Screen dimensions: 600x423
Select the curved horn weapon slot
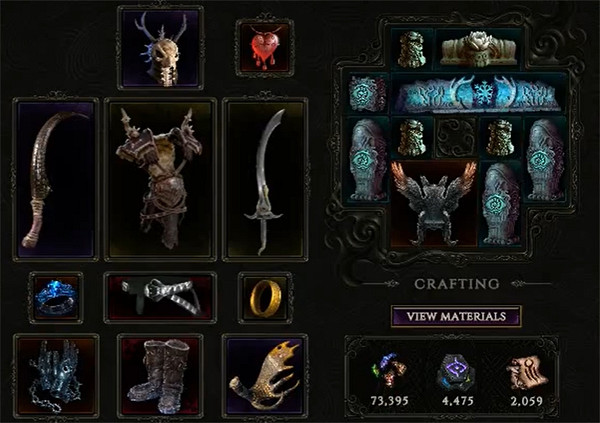coord(56,179)
